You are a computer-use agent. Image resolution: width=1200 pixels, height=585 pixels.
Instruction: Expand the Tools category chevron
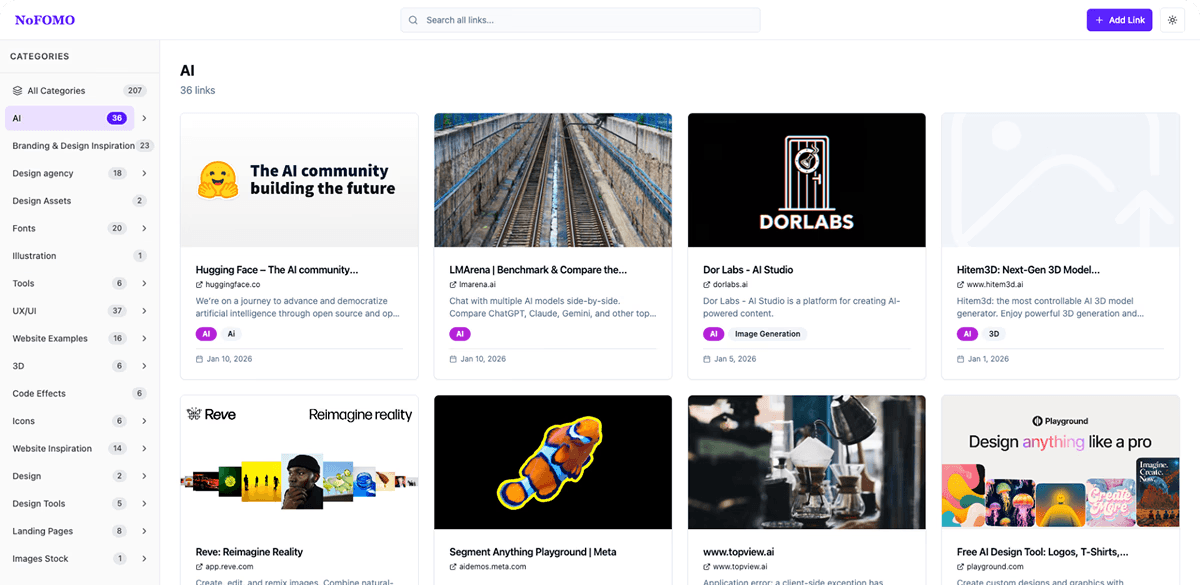click(x=144, y=283)
